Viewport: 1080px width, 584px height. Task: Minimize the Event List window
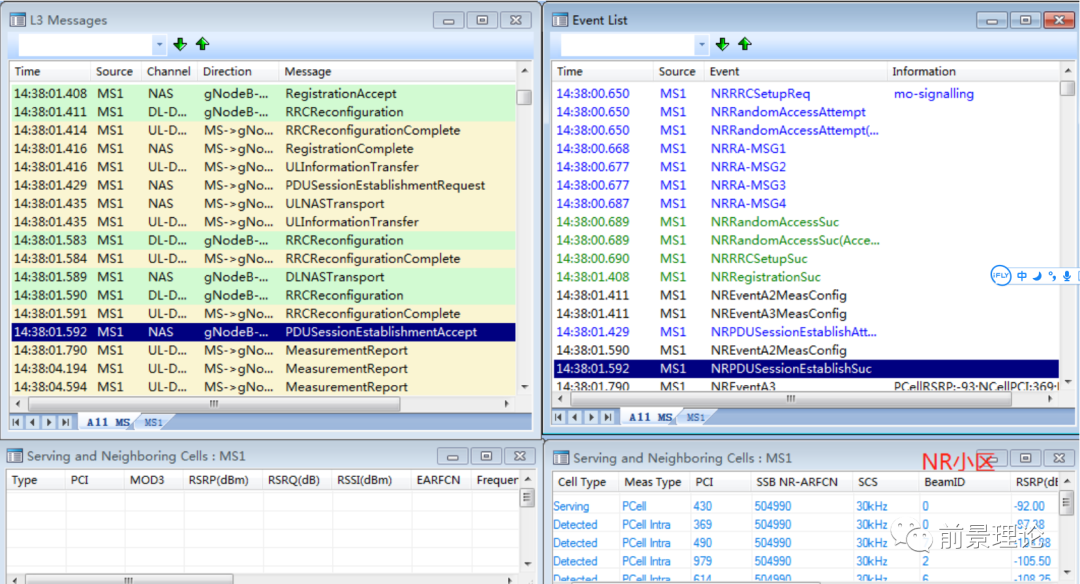click(992, 21)
